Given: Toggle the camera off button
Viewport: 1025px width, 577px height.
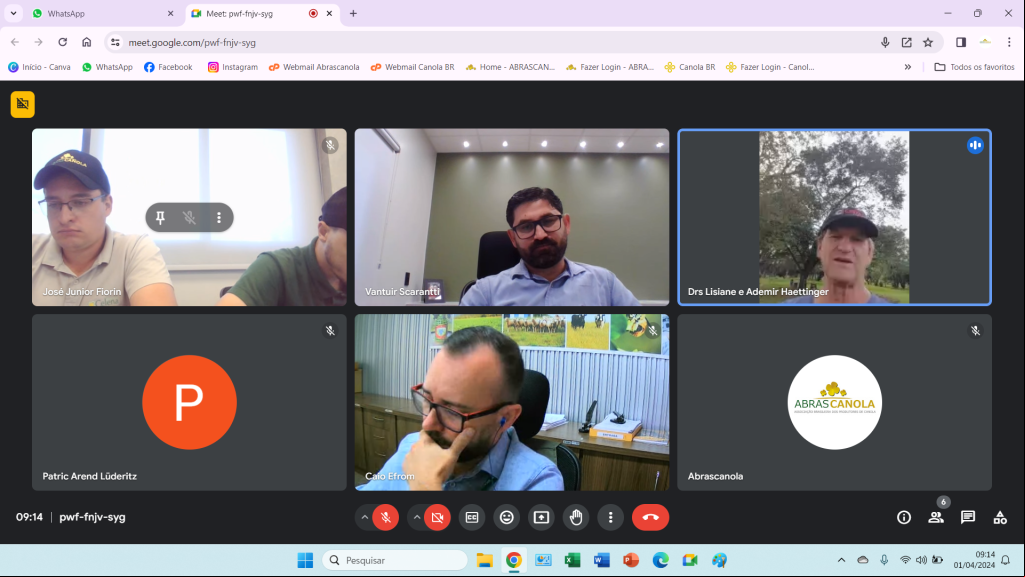Looking at the screenshot, I should tap(437, 518).
